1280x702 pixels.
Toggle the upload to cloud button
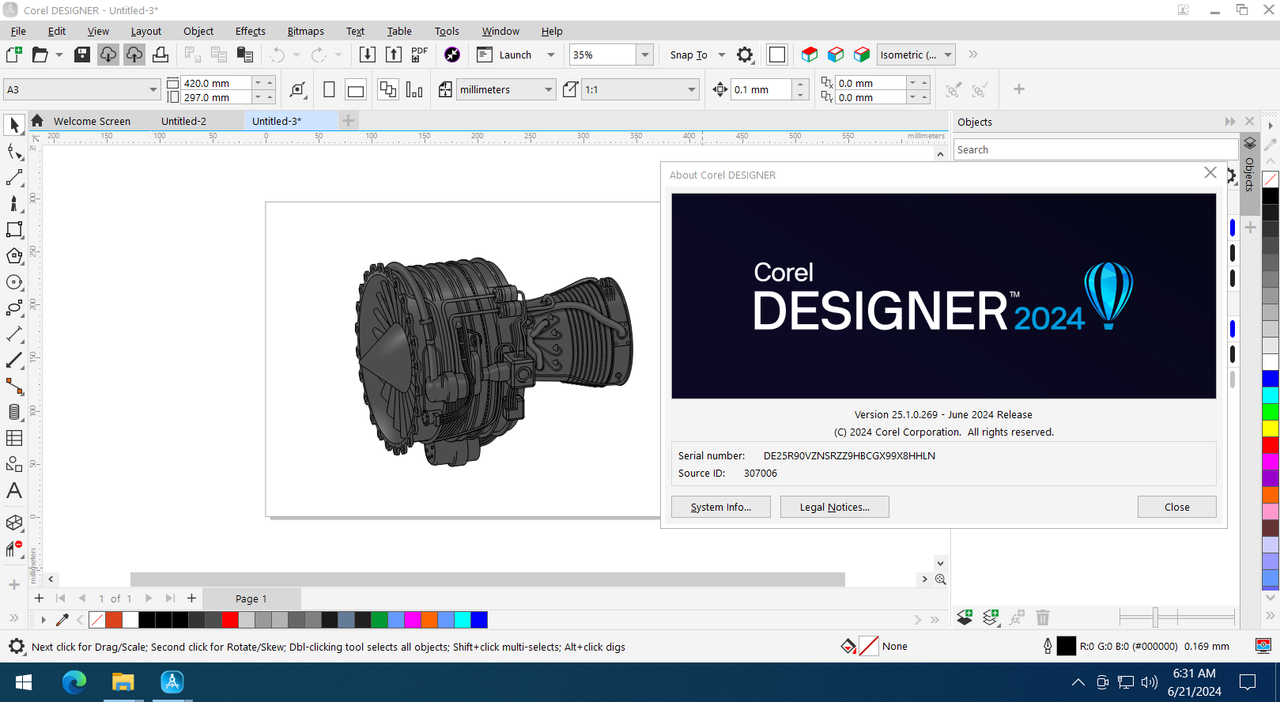[x=134, y=55]
